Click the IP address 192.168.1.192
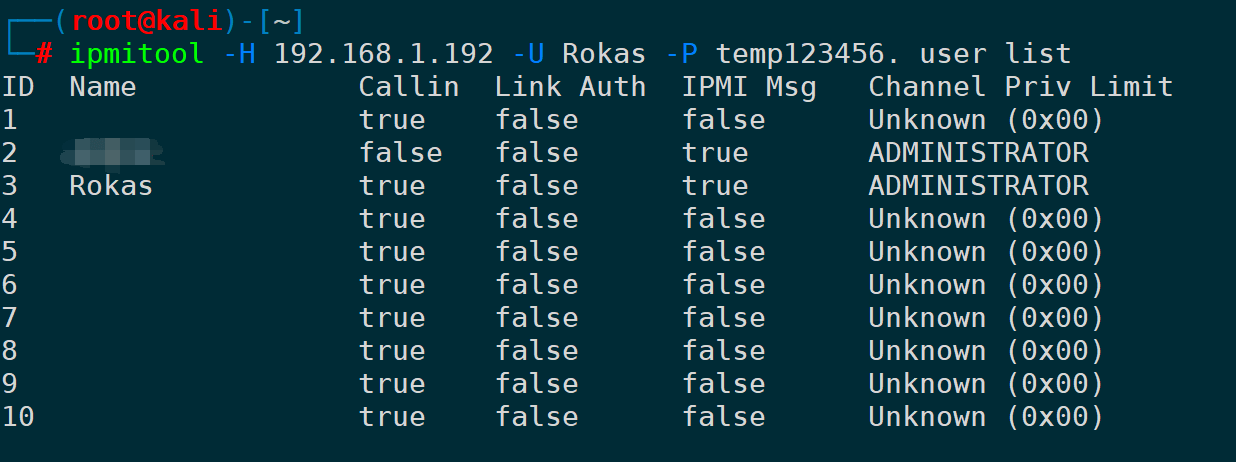 [383, 53]
